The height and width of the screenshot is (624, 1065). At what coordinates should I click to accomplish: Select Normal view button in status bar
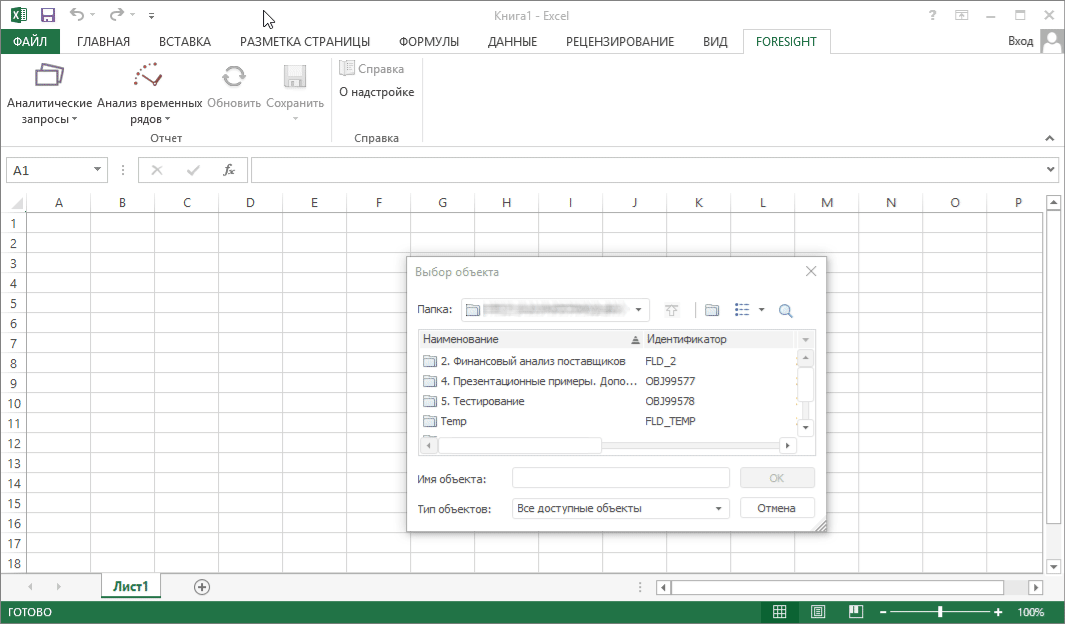click(x=780, y=612)
